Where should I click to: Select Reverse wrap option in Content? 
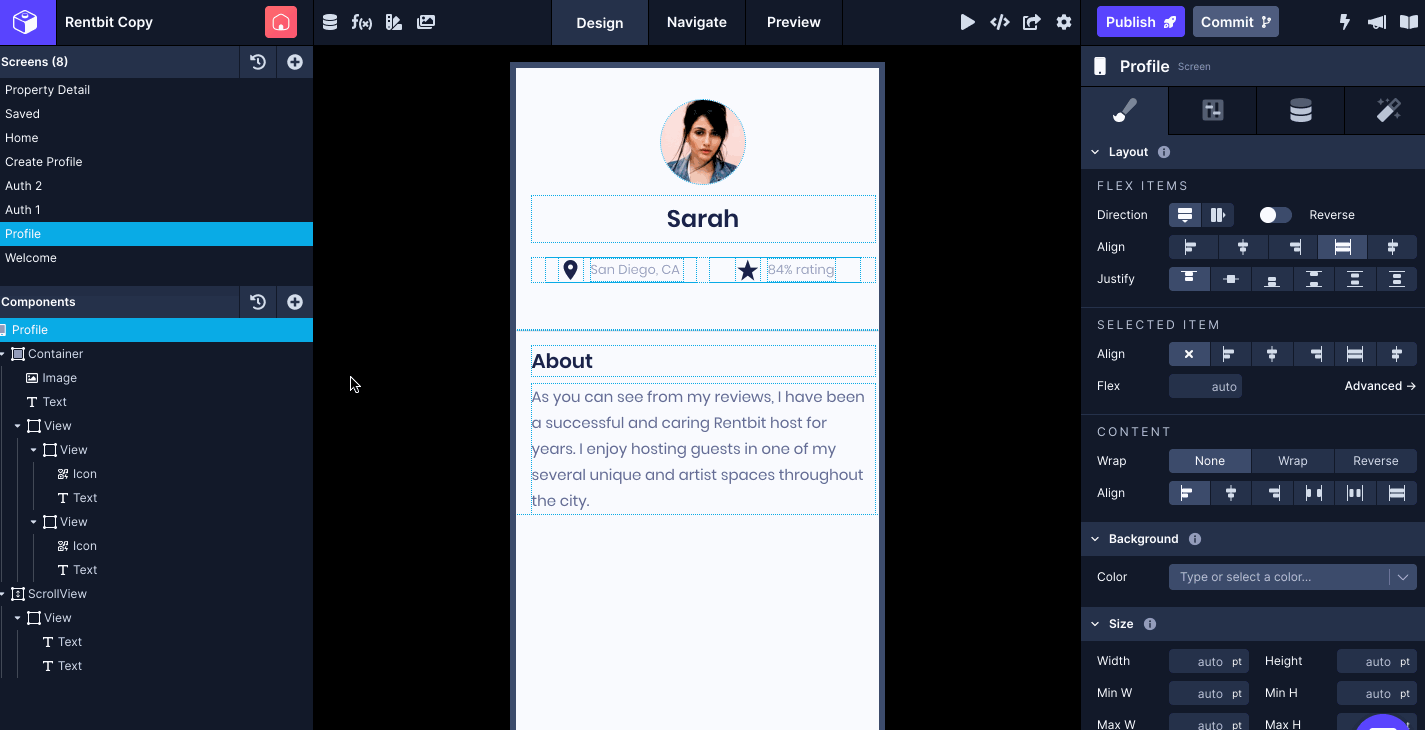coord(1376,461)
